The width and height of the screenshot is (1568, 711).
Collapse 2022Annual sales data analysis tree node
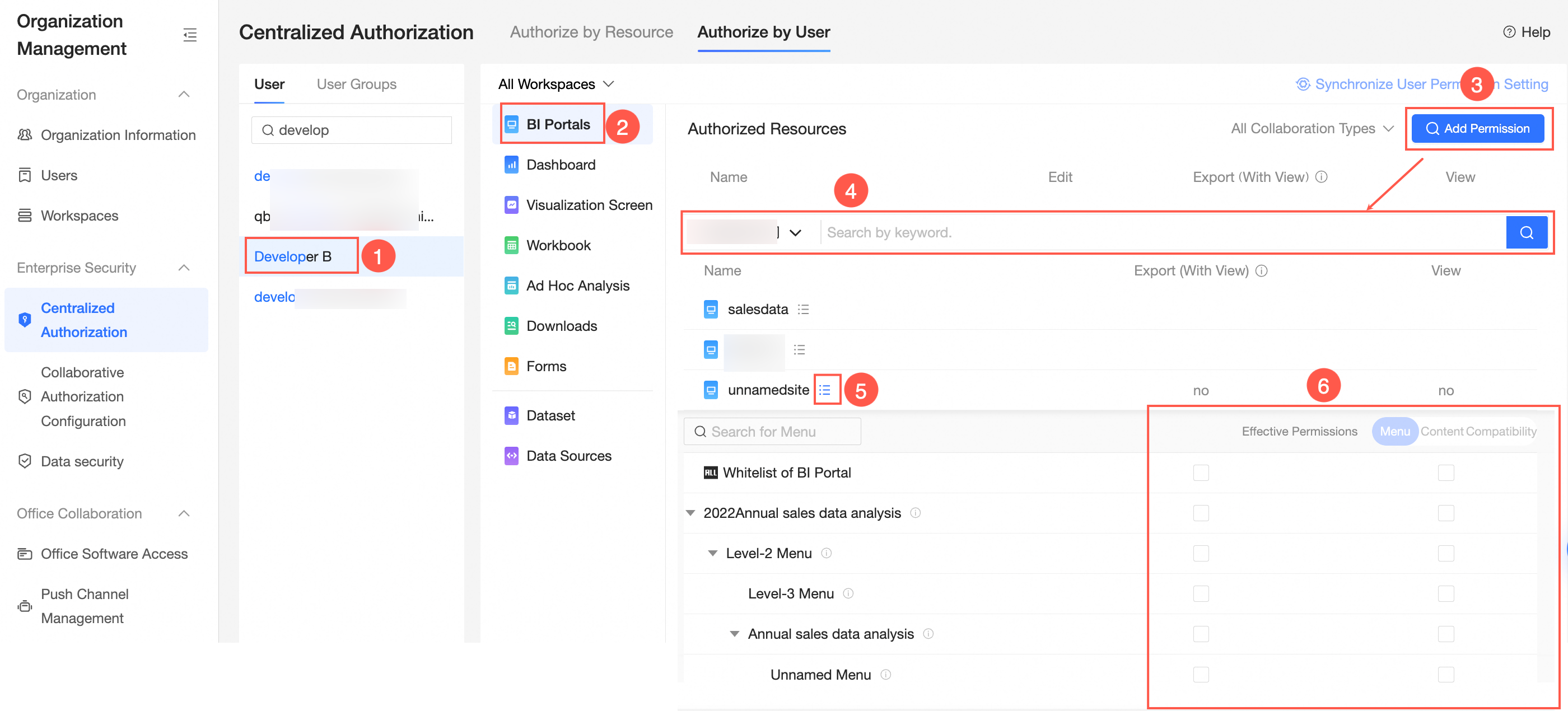click(x=690, y=513)
